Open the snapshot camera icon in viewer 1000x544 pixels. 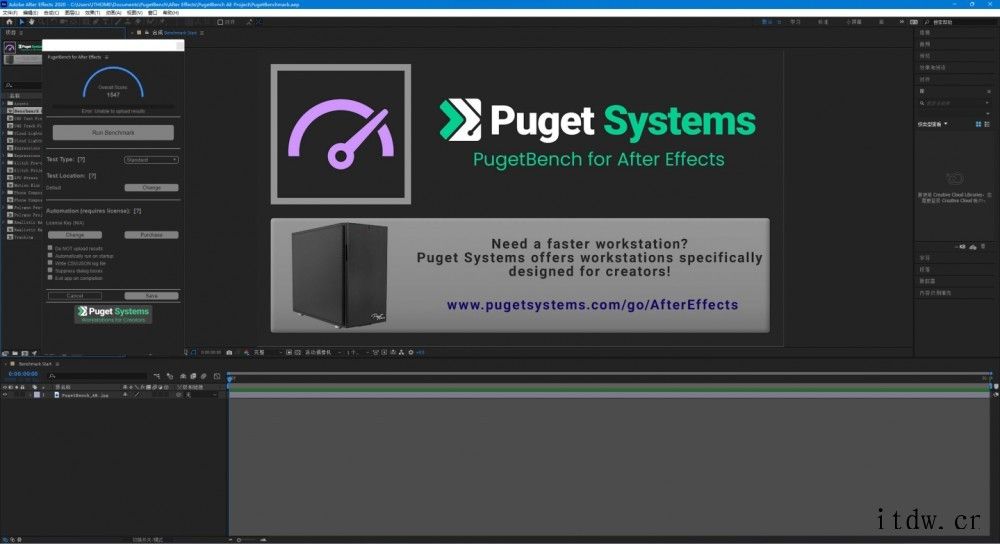tap(229, 352)
